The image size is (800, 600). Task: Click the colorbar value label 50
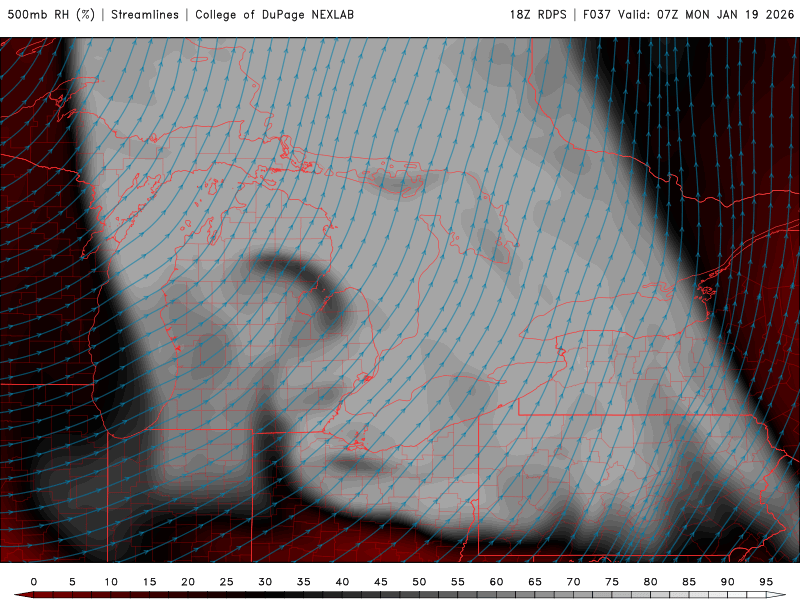coord(419,582)
